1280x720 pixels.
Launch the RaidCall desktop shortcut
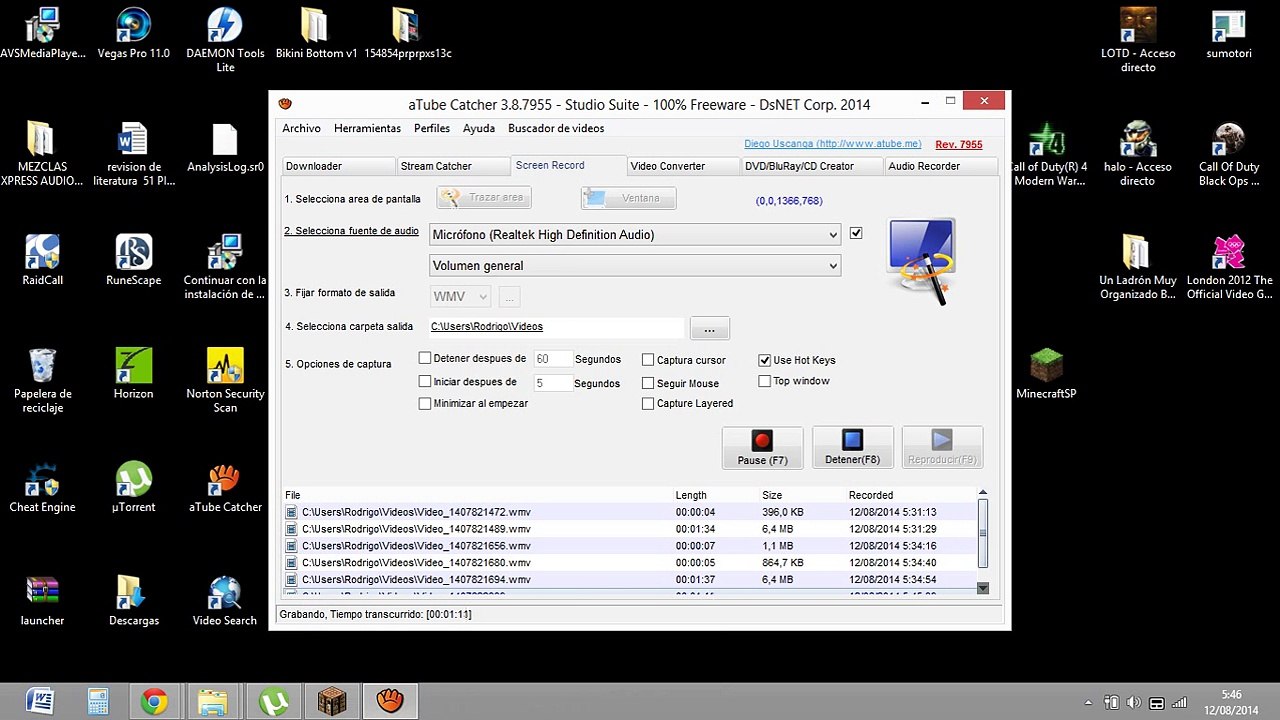pyautogui.click(x=42, y=261)
